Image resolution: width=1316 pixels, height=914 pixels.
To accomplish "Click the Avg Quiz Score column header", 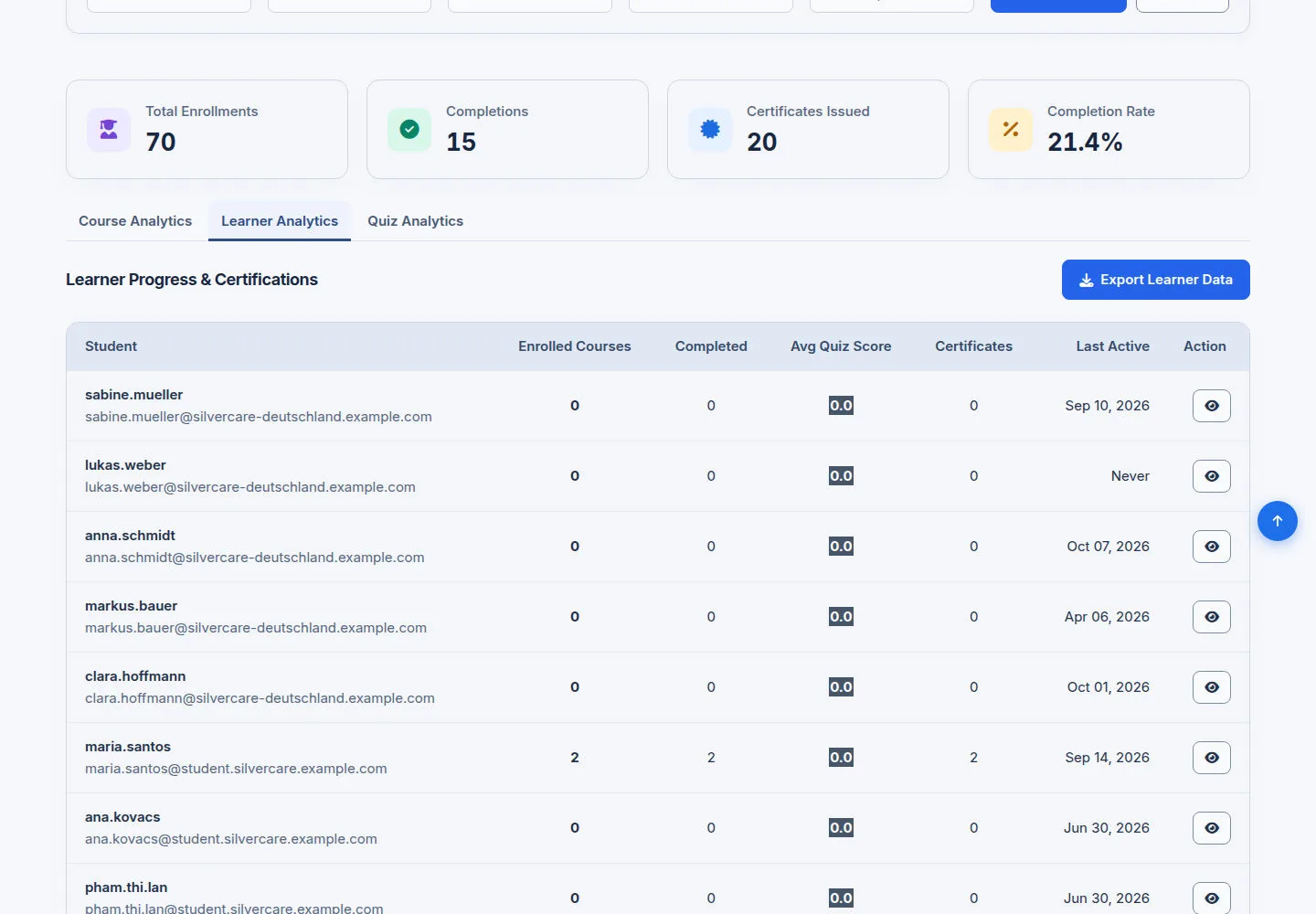I will (841, 346).
